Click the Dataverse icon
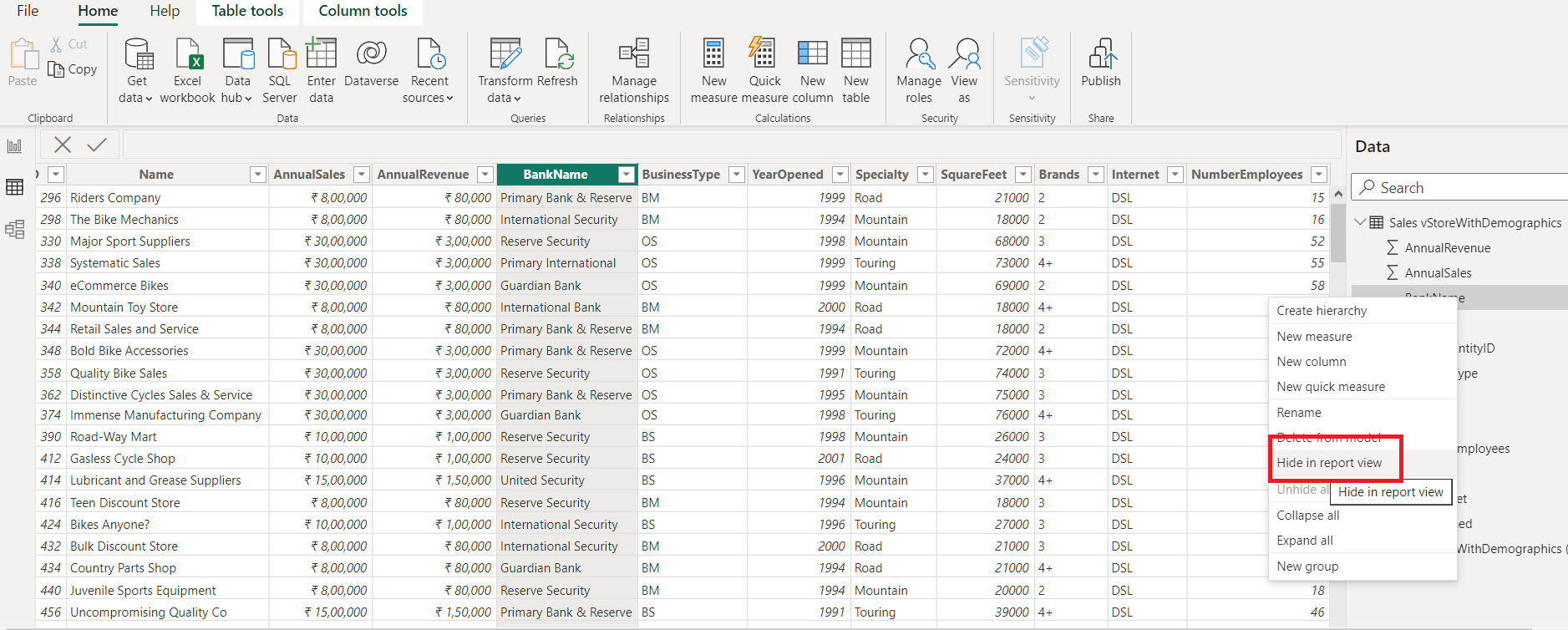This screenshot has width=1568, height=630. (371, 53)
